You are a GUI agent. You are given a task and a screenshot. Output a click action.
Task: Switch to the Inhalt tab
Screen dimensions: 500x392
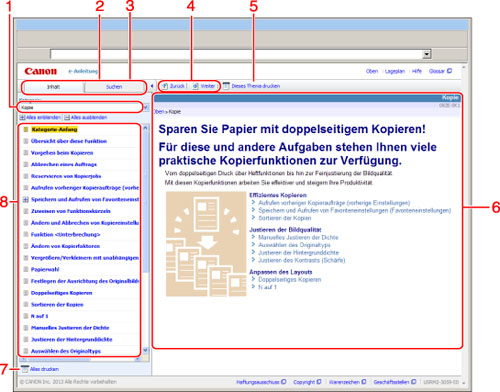click(x=53, y=87)
